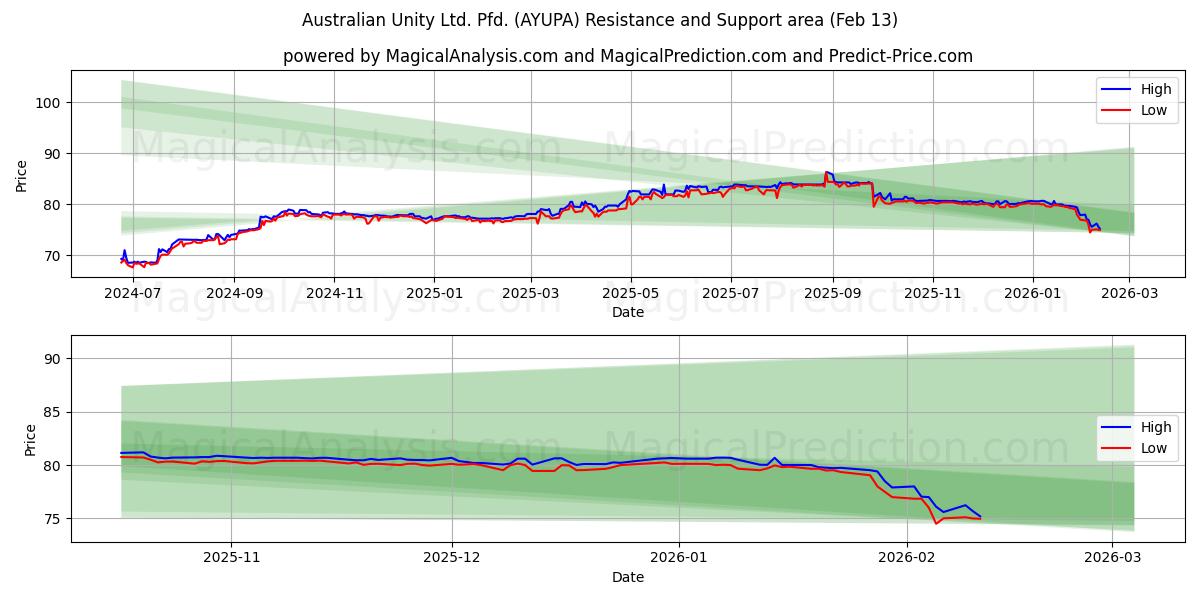Click the '2024-07' tick label

coord(133,293)
